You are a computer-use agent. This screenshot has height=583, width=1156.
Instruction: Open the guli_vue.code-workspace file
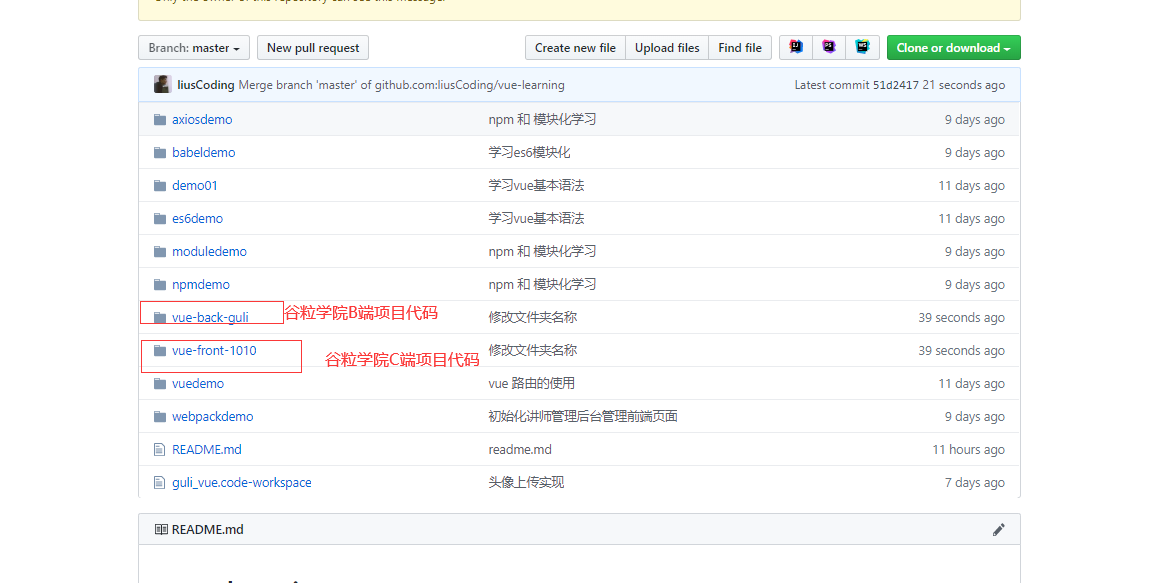pyautogui.click(x=242, y=483)
